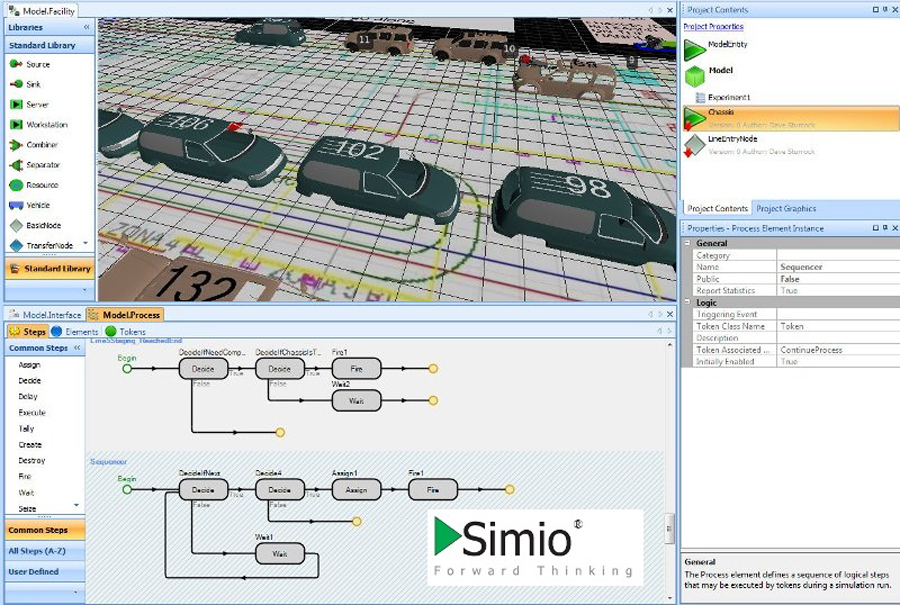Click the Name property value Sequencer

801,267
